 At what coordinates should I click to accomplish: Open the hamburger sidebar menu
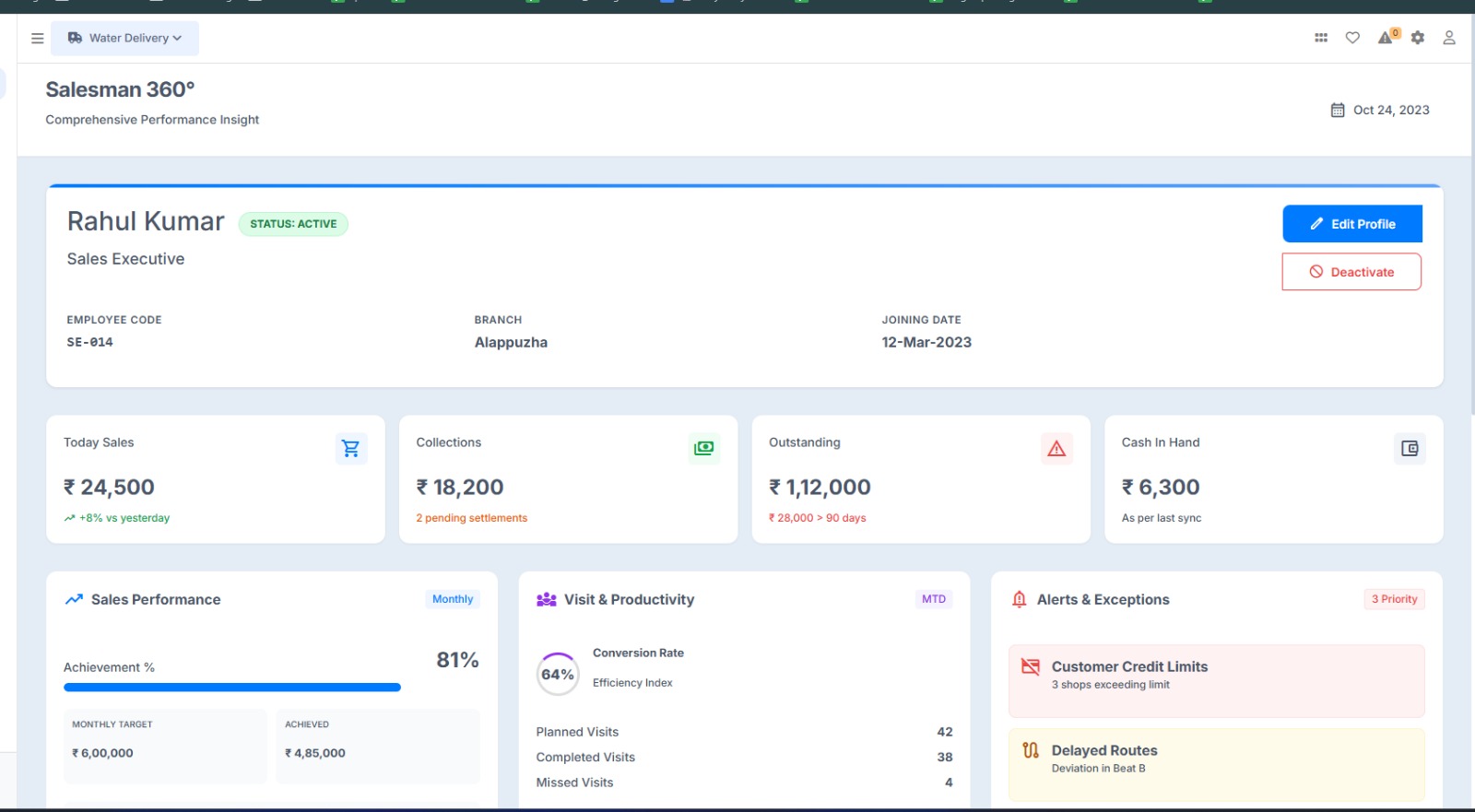pyautogui.click(x=37, y=39)
